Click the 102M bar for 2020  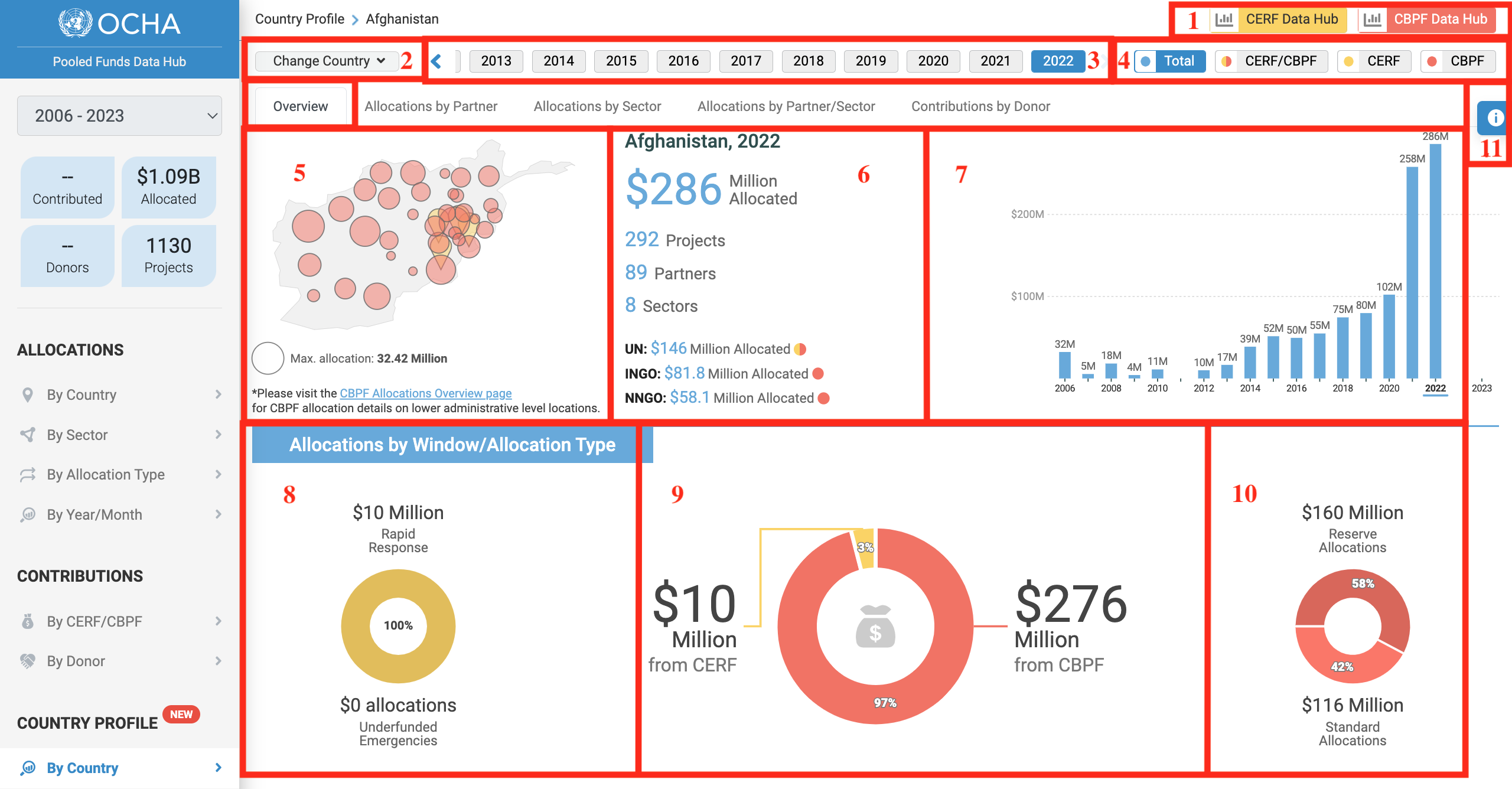[x=1389, y=337]
